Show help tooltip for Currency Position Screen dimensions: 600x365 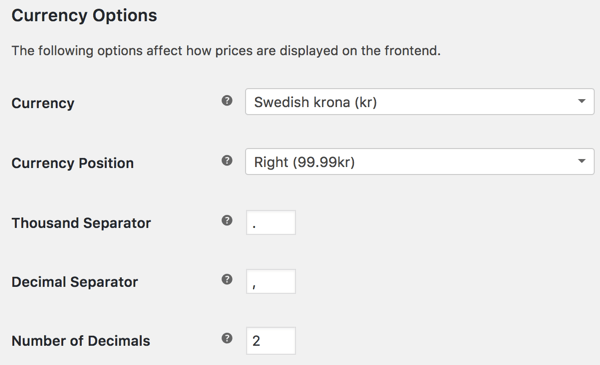[x=227, y=160]
